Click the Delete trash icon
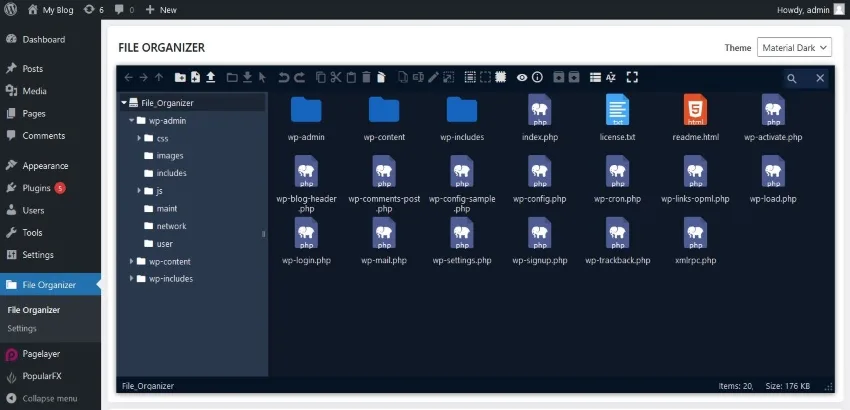Image resolution: width=850 pixels, height=410 pixels. tap(366, 78)
